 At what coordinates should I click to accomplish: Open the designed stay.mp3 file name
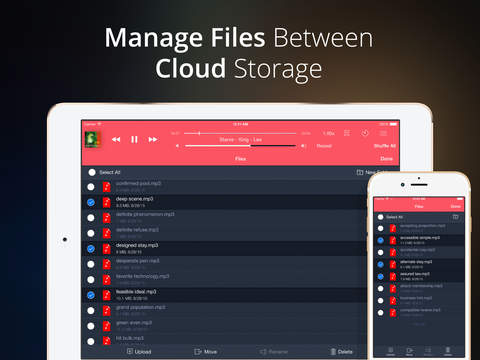pos(137,245)
